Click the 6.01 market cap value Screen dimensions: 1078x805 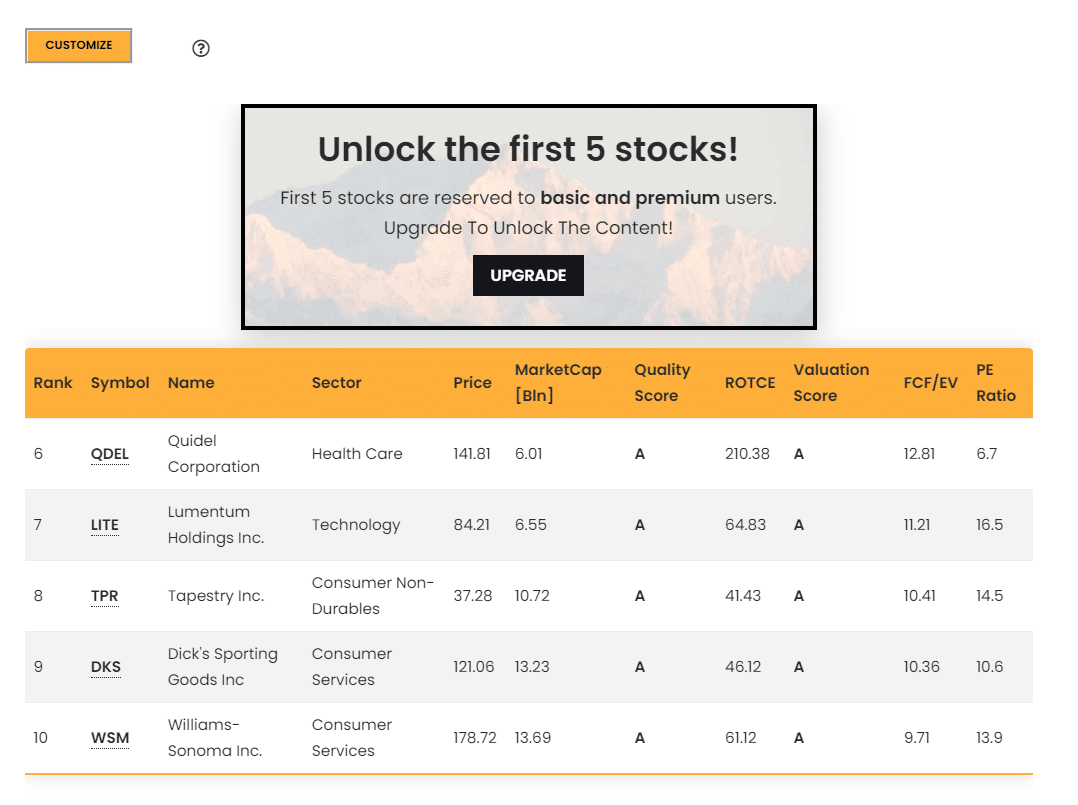[529, 454]
